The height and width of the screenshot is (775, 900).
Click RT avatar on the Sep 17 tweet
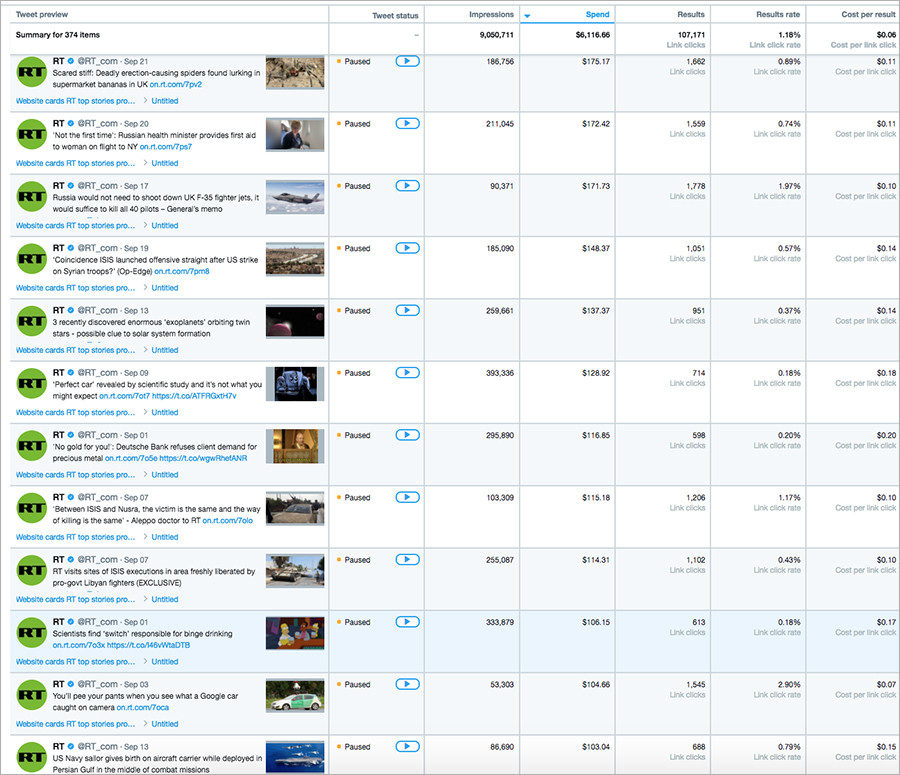click(x=32, y=196)
